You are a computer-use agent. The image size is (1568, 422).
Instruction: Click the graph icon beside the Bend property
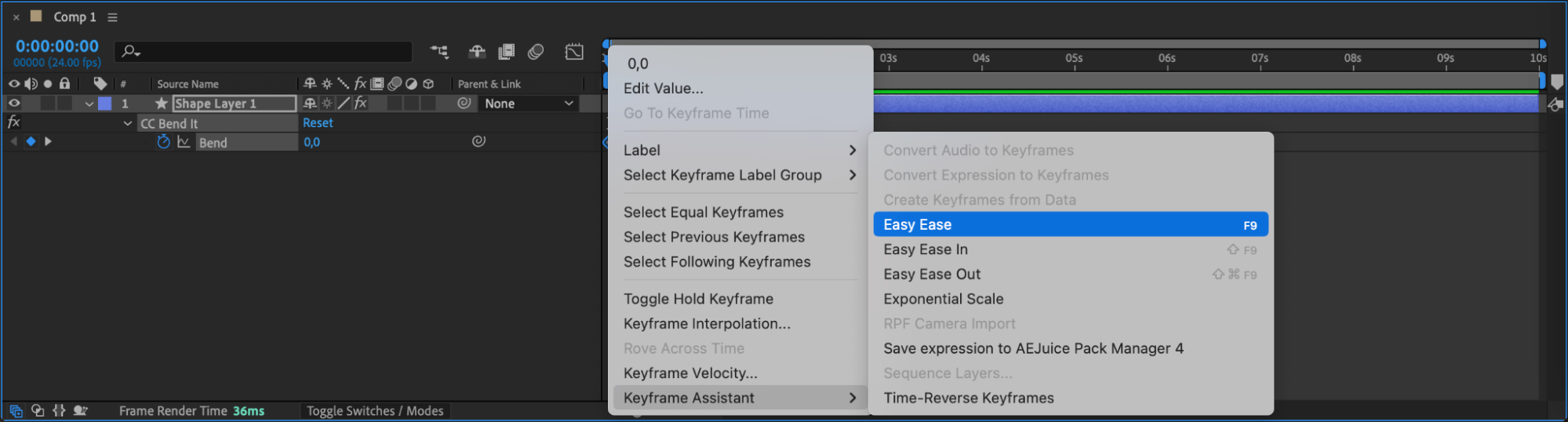(x=184, y=142)
